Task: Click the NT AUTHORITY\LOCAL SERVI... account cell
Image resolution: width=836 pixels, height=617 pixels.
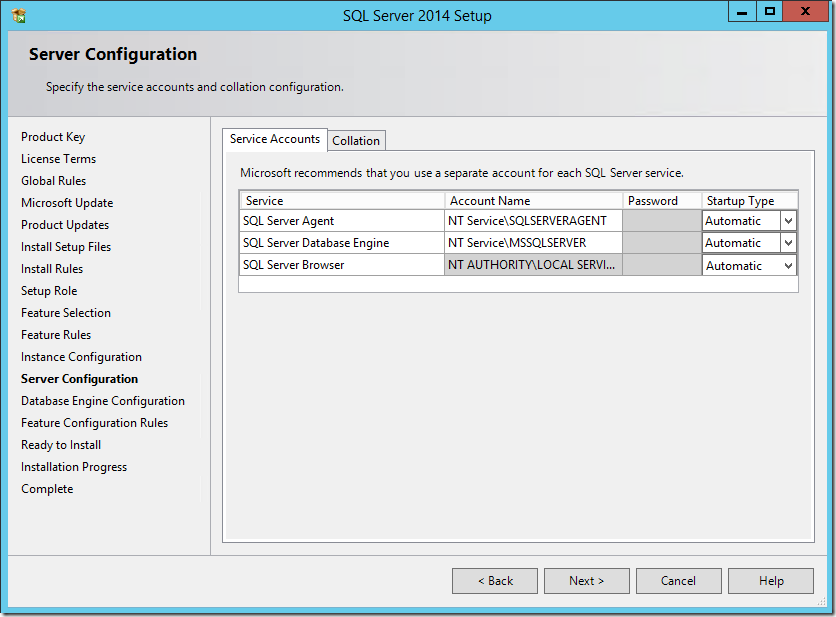Action: coord(533,265)
